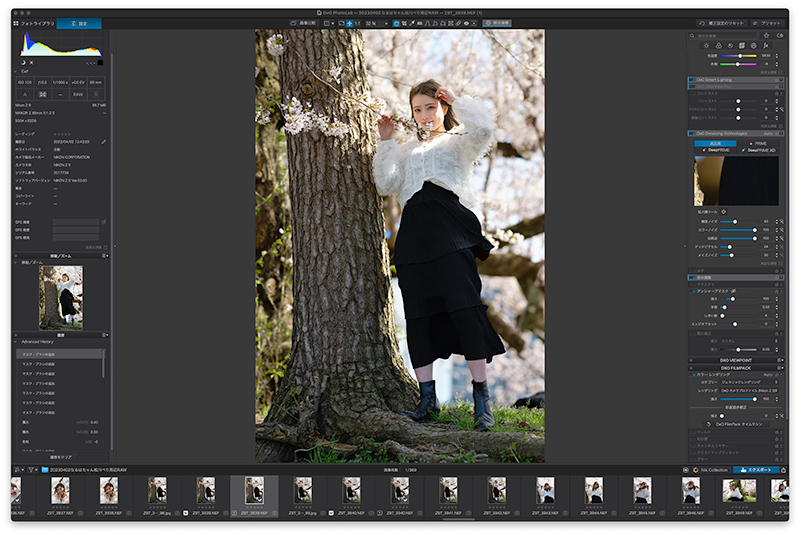Open the 32% zoom level dropdown
The height and width of the screenshot is (535, 800).
[x=377, y=23]
